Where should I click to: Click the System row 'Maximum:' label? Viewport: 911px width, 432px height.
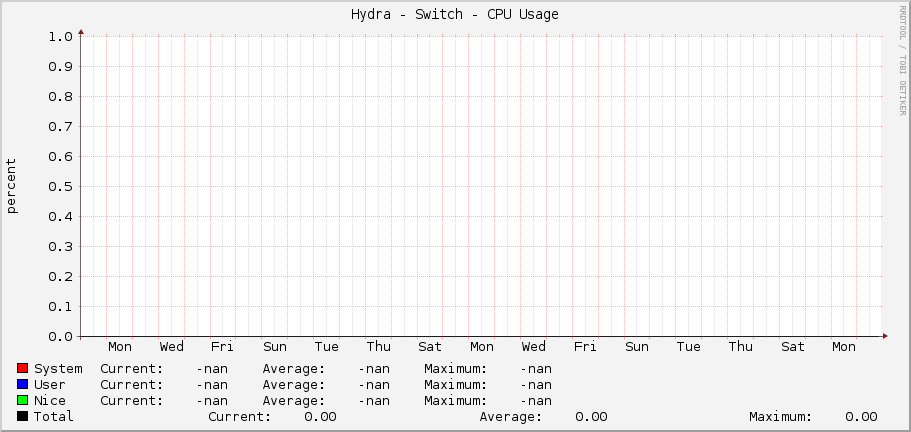[x=456, y=369]
